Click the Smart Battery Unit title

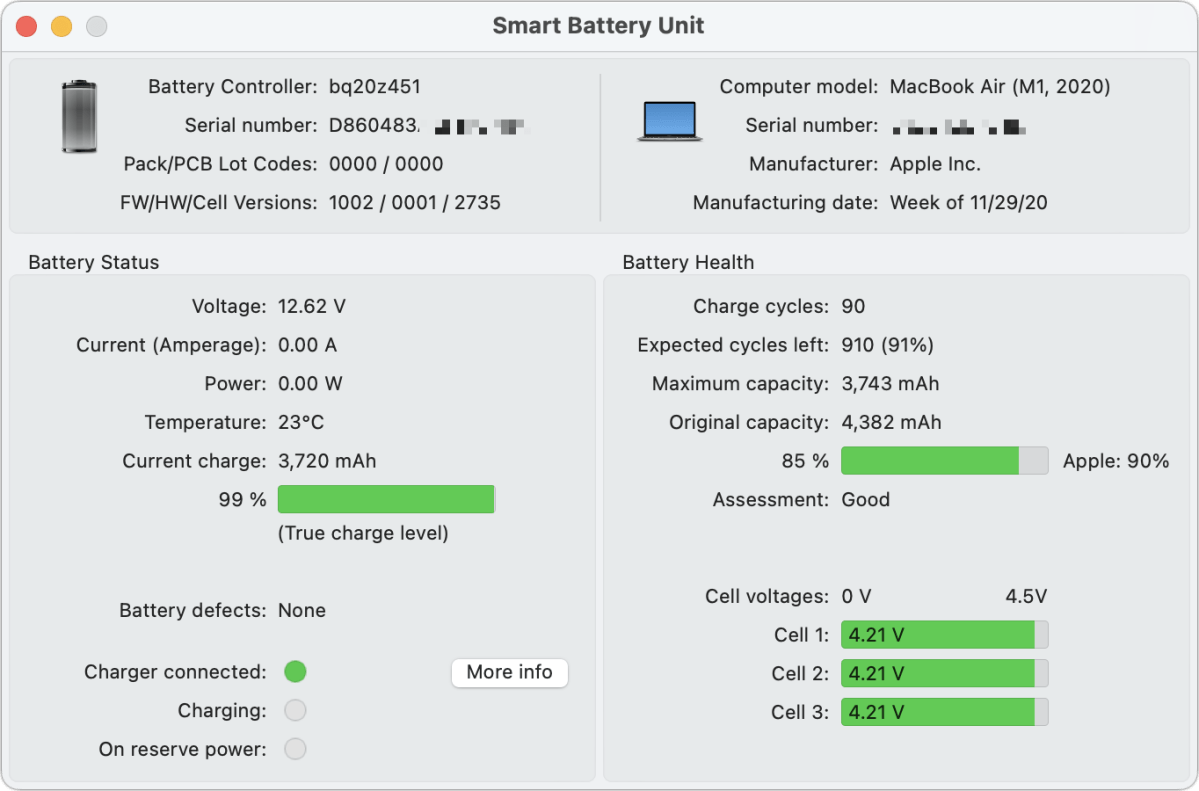[598, 26]
